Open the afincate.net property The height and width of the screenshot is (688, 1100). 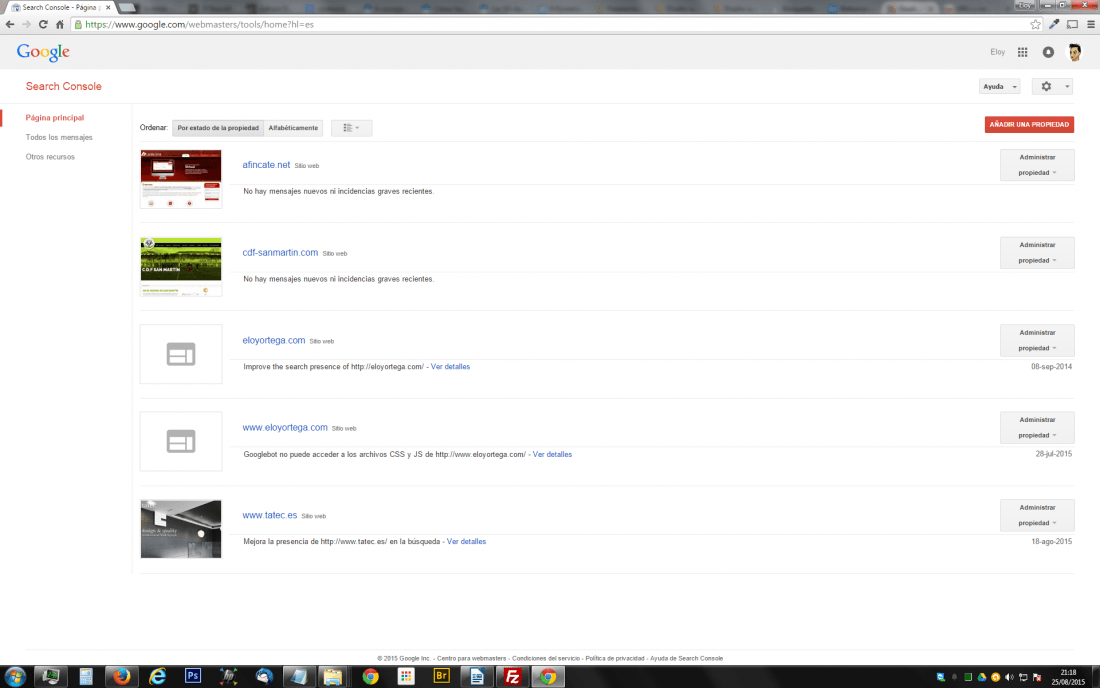click(266, 165)
